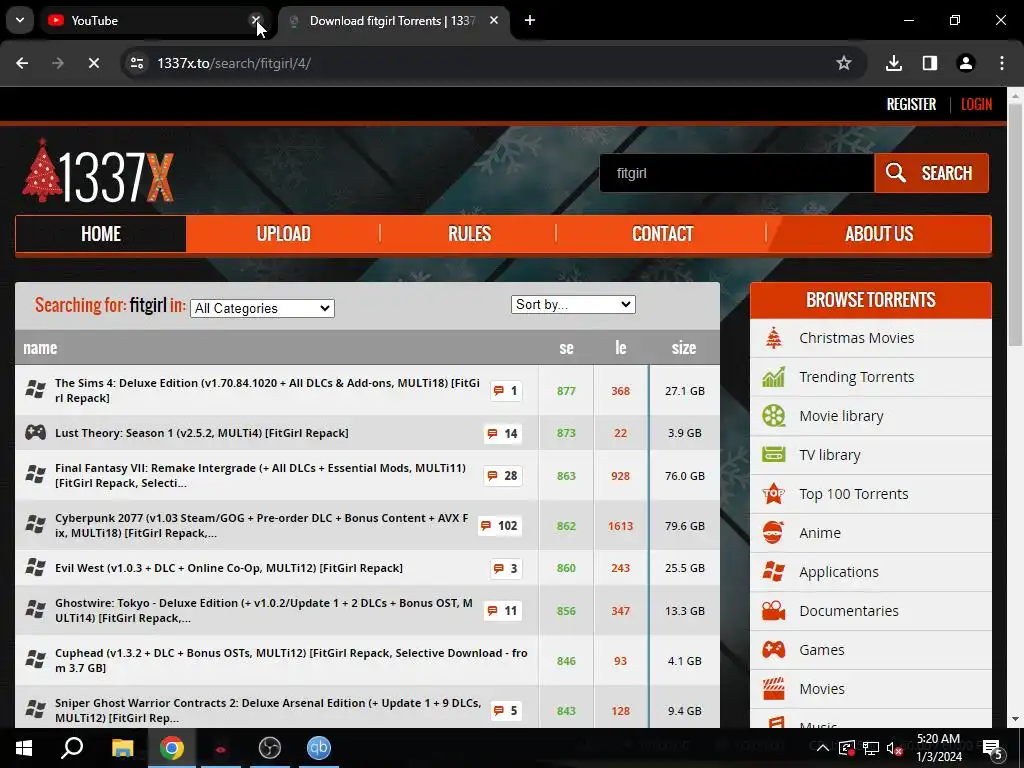This screenshot has width=1024, height=768.
Task: Click the LOGIN link
Action: click(x=976, y=104)
